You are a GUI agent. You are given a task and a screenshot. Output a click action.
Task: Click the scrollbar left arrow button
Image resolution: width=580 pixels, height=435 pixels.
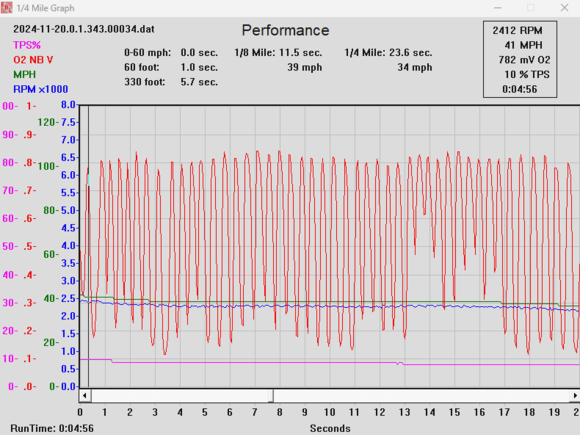[85, 395]
